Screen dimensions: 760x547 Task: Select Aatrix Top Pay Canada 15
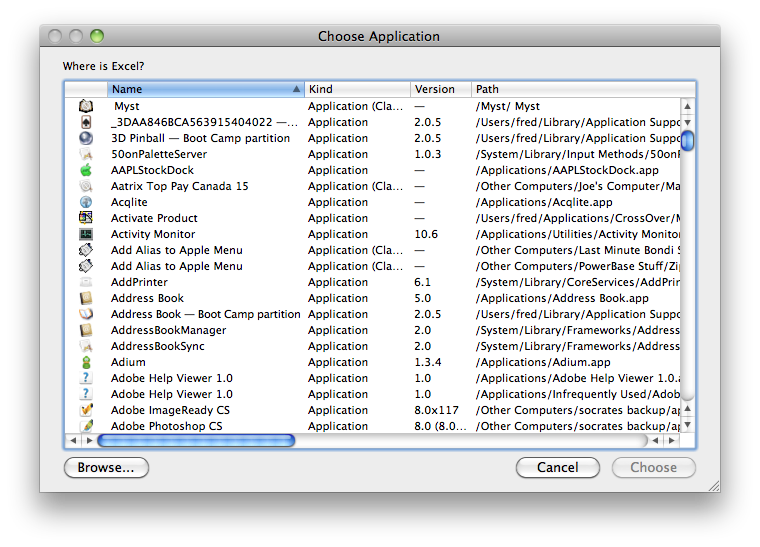(x=179, y=186)
